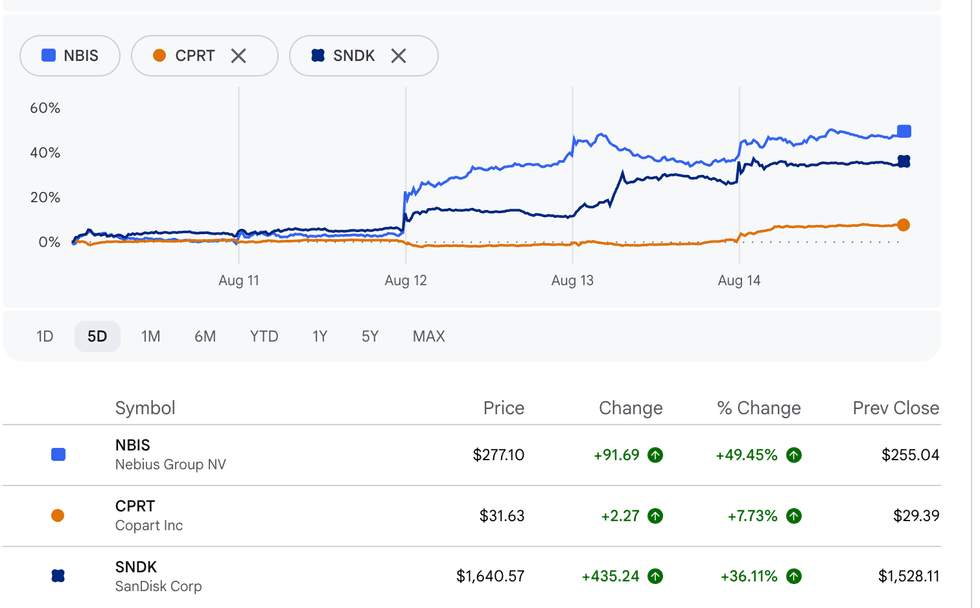Click SNDK previous close $1,528.11
Viewport: 980px width, 608px height.
click(909, 576)
